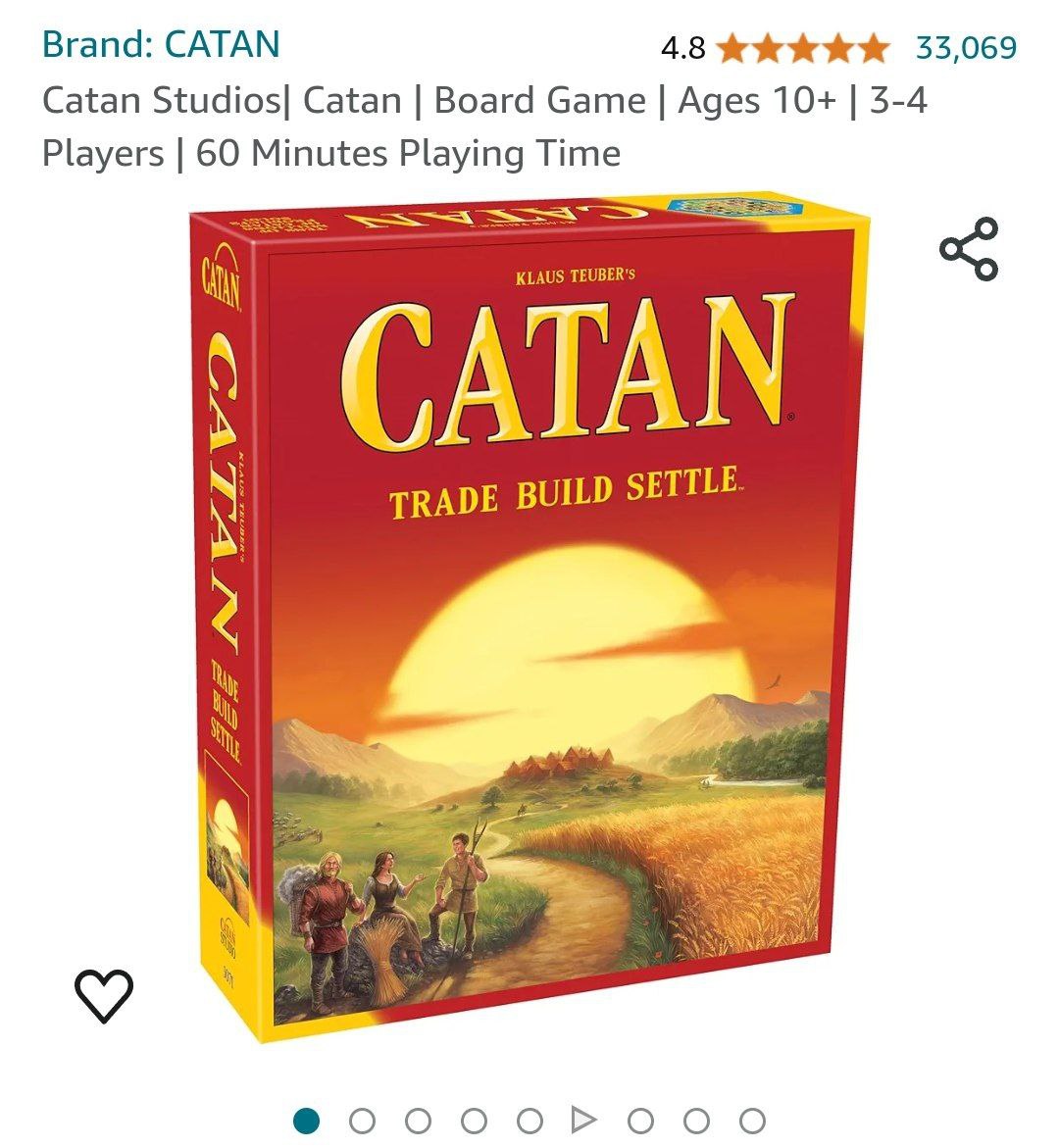The height and width of the screenshot is (1148, 1059).
Task: Switch to the third image carousel dot
Action: (x=418, y=1121)
